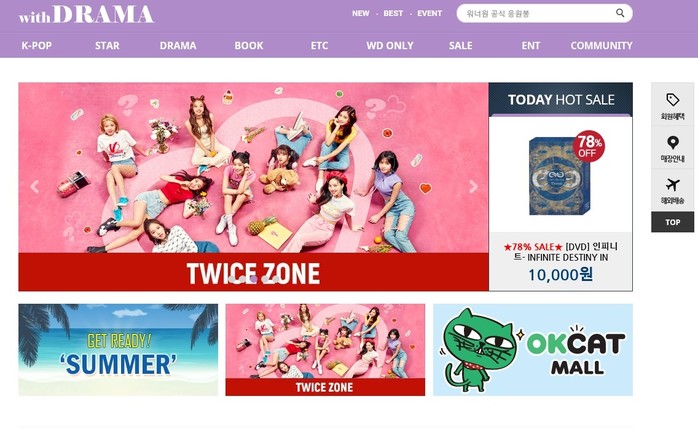Select the first carousel dot indicator
Viewport: 698px width, 431px height.
point(231,279)
